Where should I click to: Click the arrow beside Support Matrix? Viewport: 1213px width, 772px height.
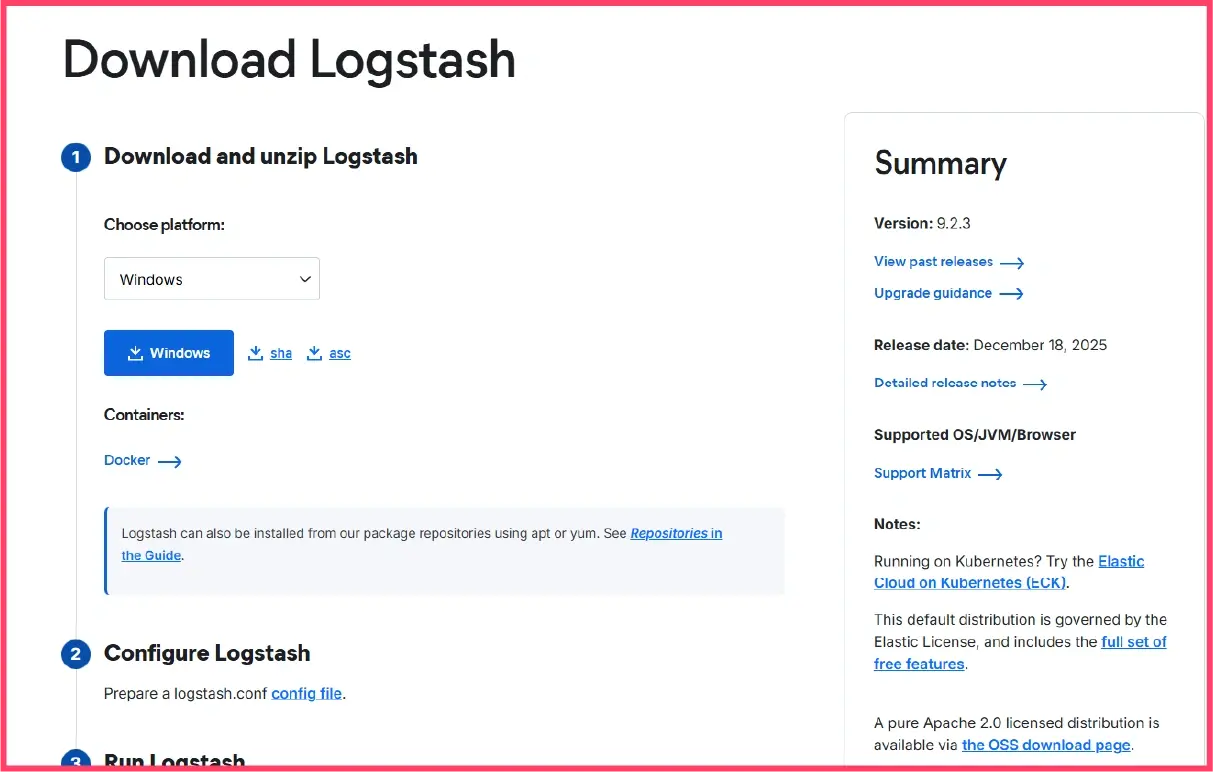[x=990, y=473]
